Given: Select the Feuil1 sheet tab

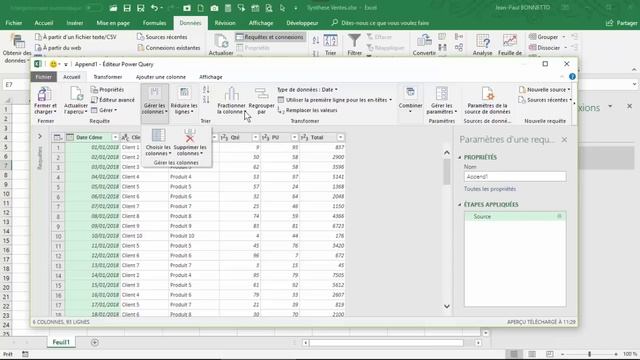Looking at the screenshot, I should tap(61, 342).
